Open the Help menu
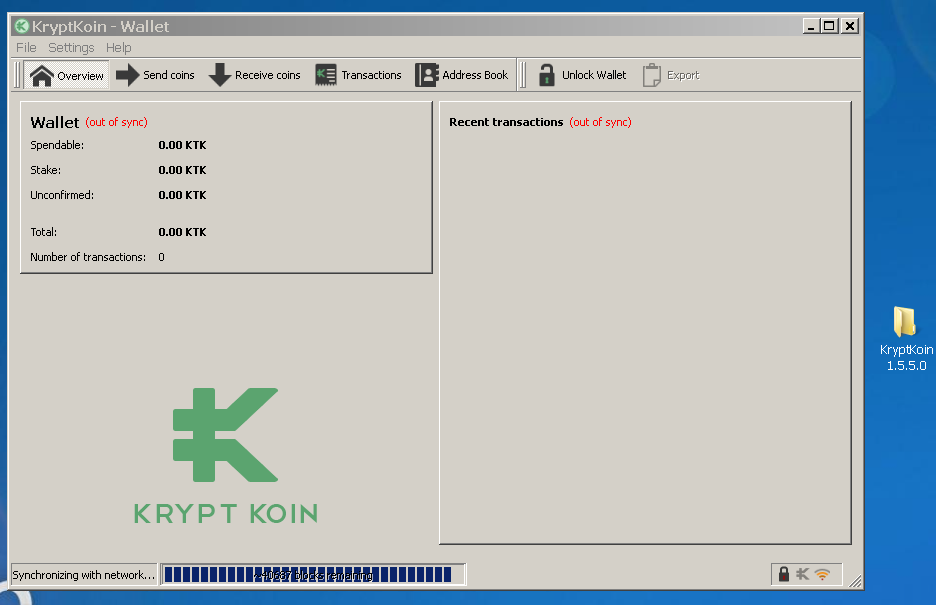This screenshot has height=605, width=936. pos(119,48)
